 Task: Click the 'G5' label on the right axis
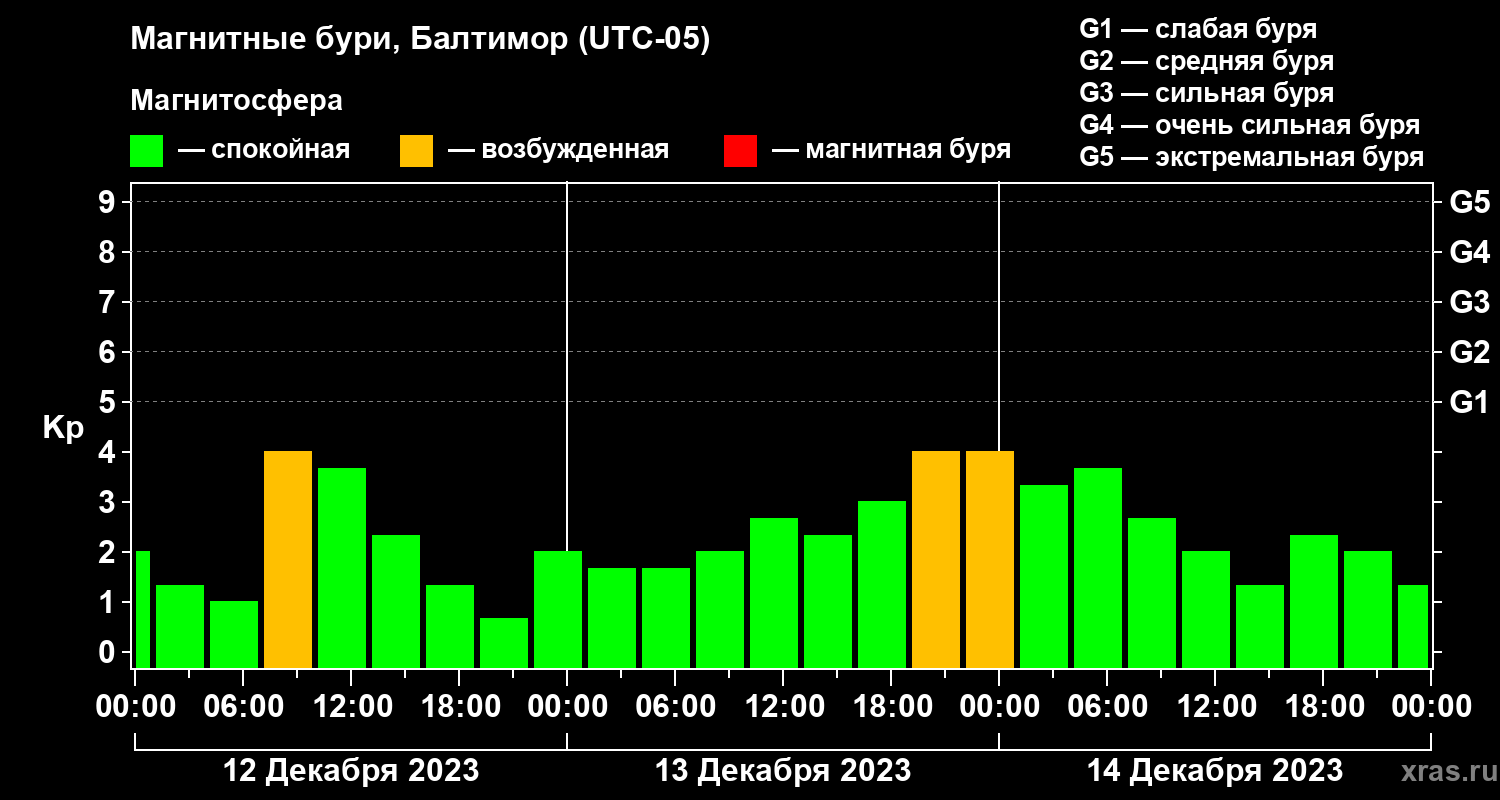point(1469,202)
